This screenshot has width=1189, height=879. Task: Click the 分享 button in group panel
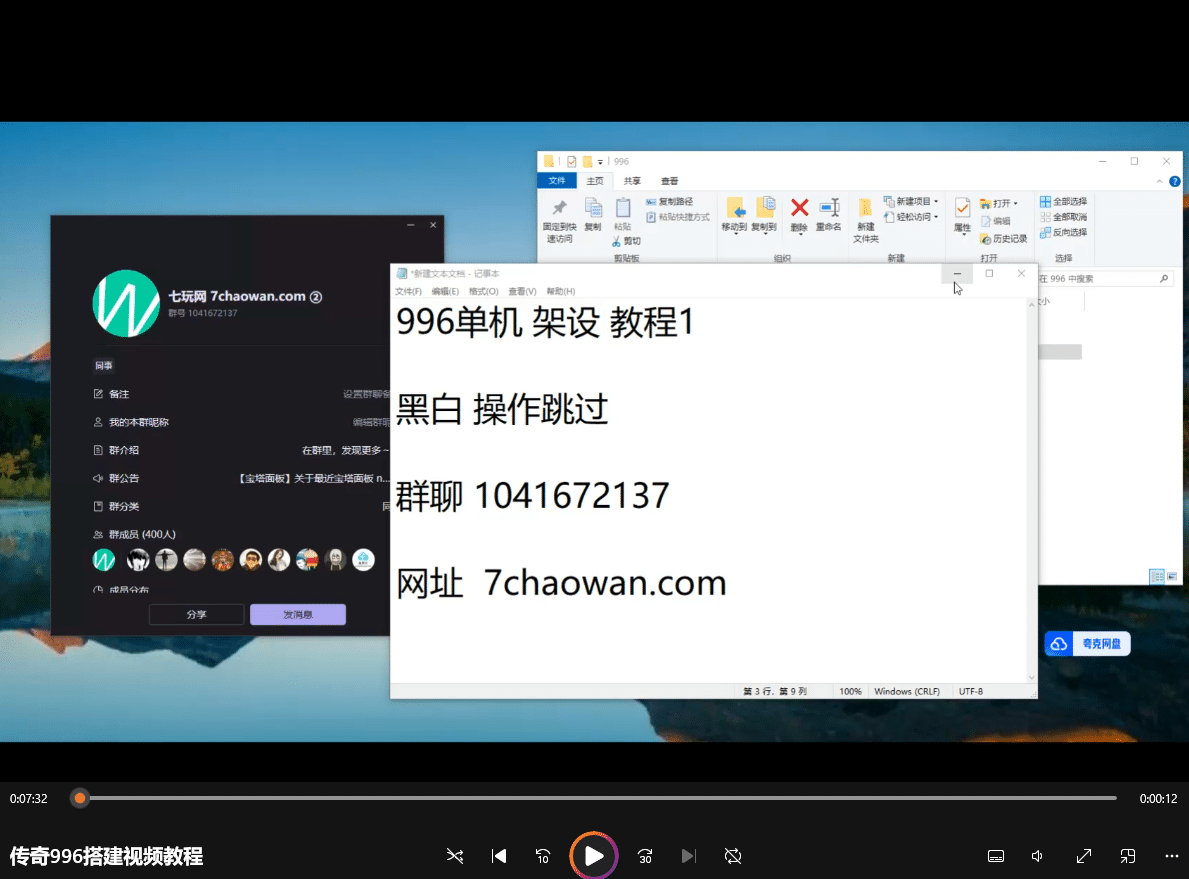click(x=196, y=614)
